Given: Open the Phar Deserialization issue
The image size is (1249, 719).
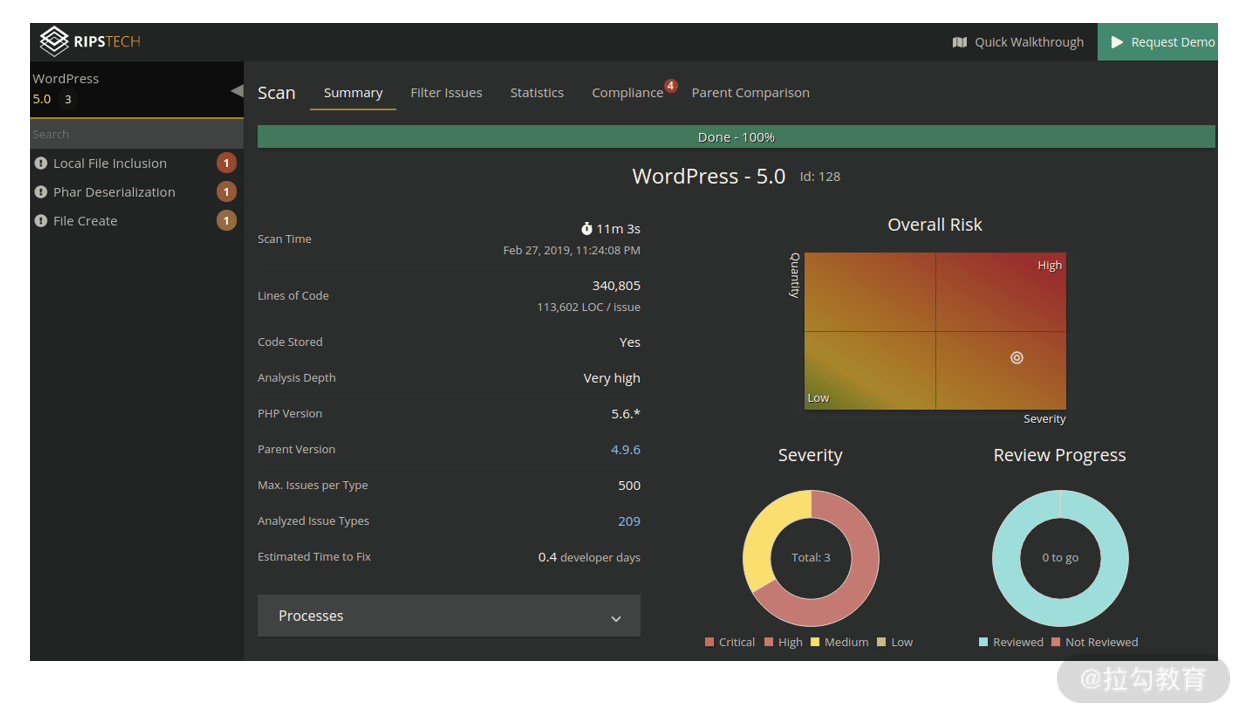Looking at the screenshot, I should (114, 192).
